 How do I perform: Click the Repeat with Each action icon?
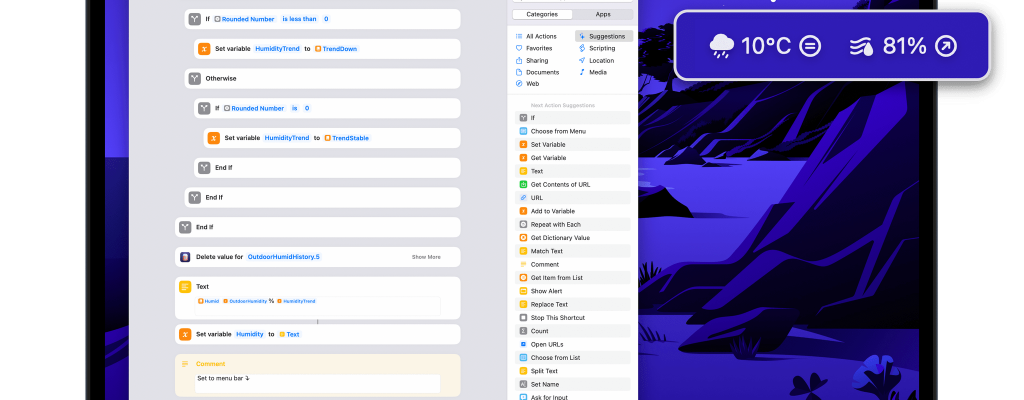tap(523, 224)
